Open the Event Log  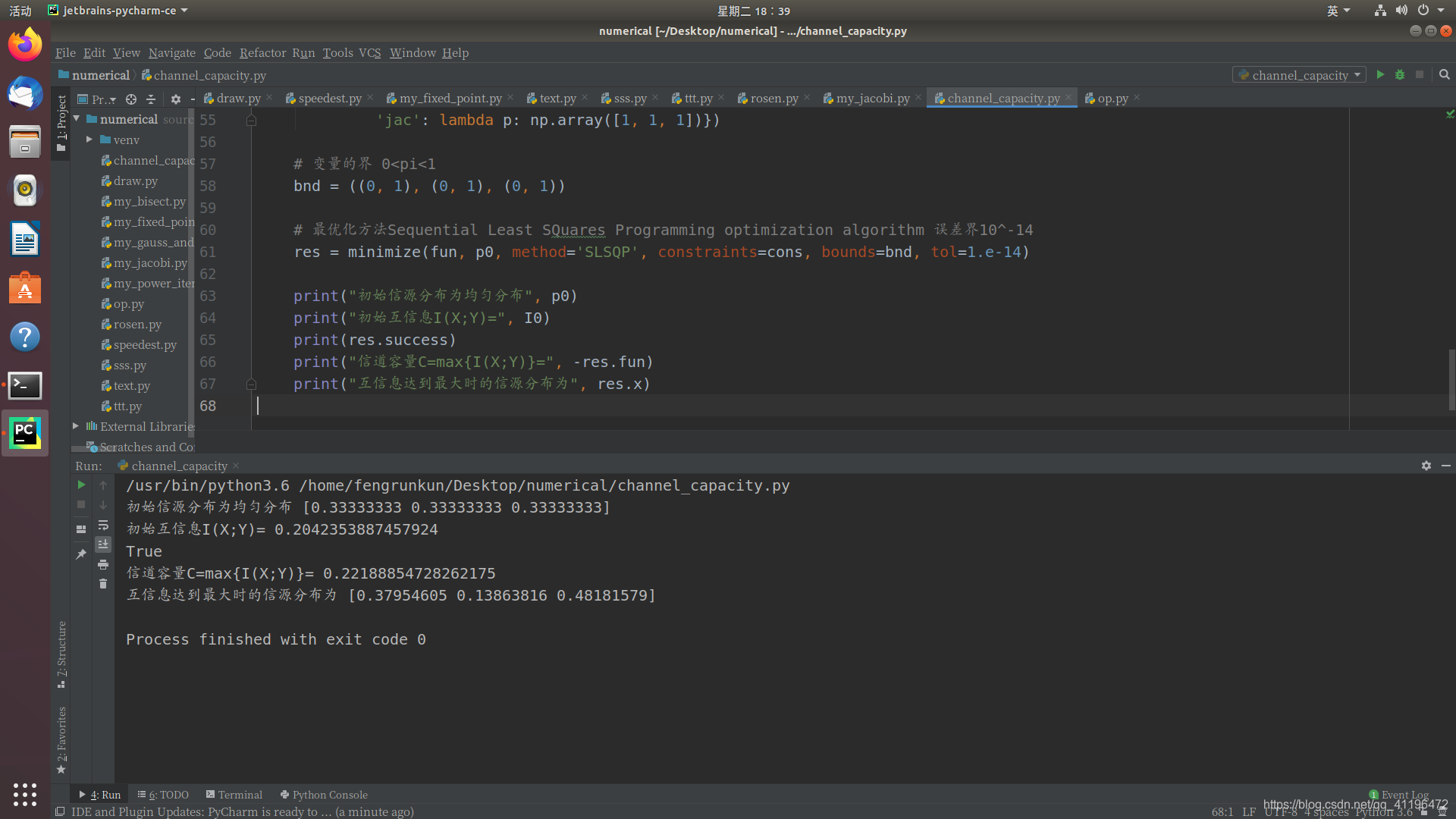1399,795
